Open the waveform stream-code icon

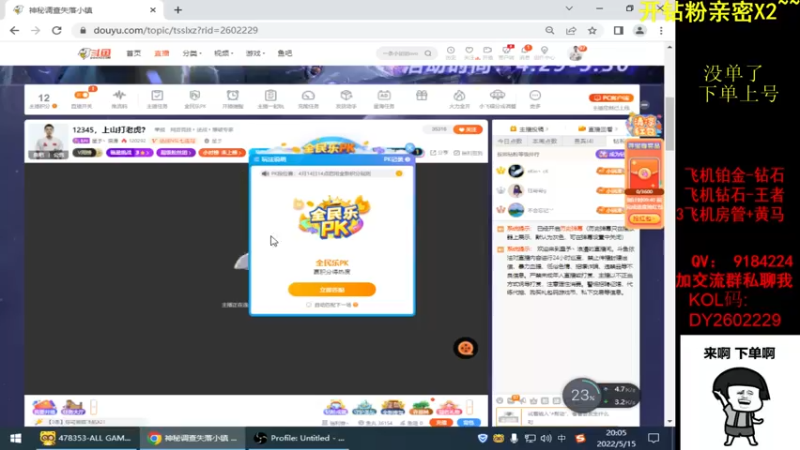119,95
